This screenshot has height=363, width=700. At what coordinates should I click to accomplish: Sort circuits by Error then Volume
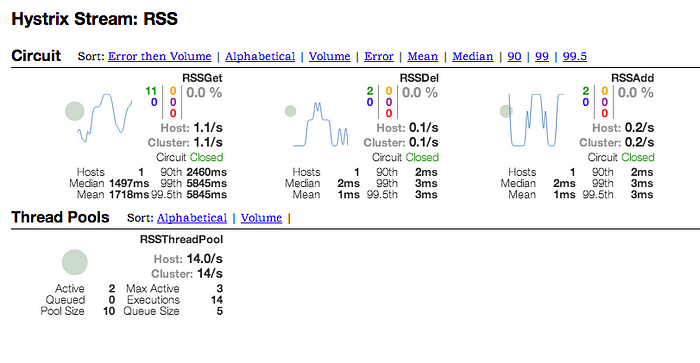pyautogui.click(x=159, y=56)
